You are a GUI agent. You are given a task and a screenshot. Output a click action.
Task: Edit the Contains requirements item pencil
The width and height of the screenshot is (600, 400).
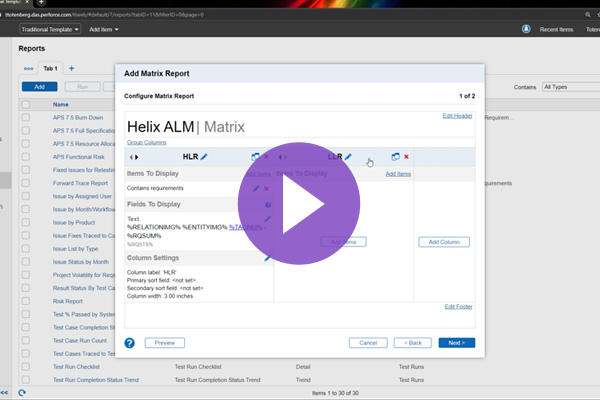tap(256, 188)
